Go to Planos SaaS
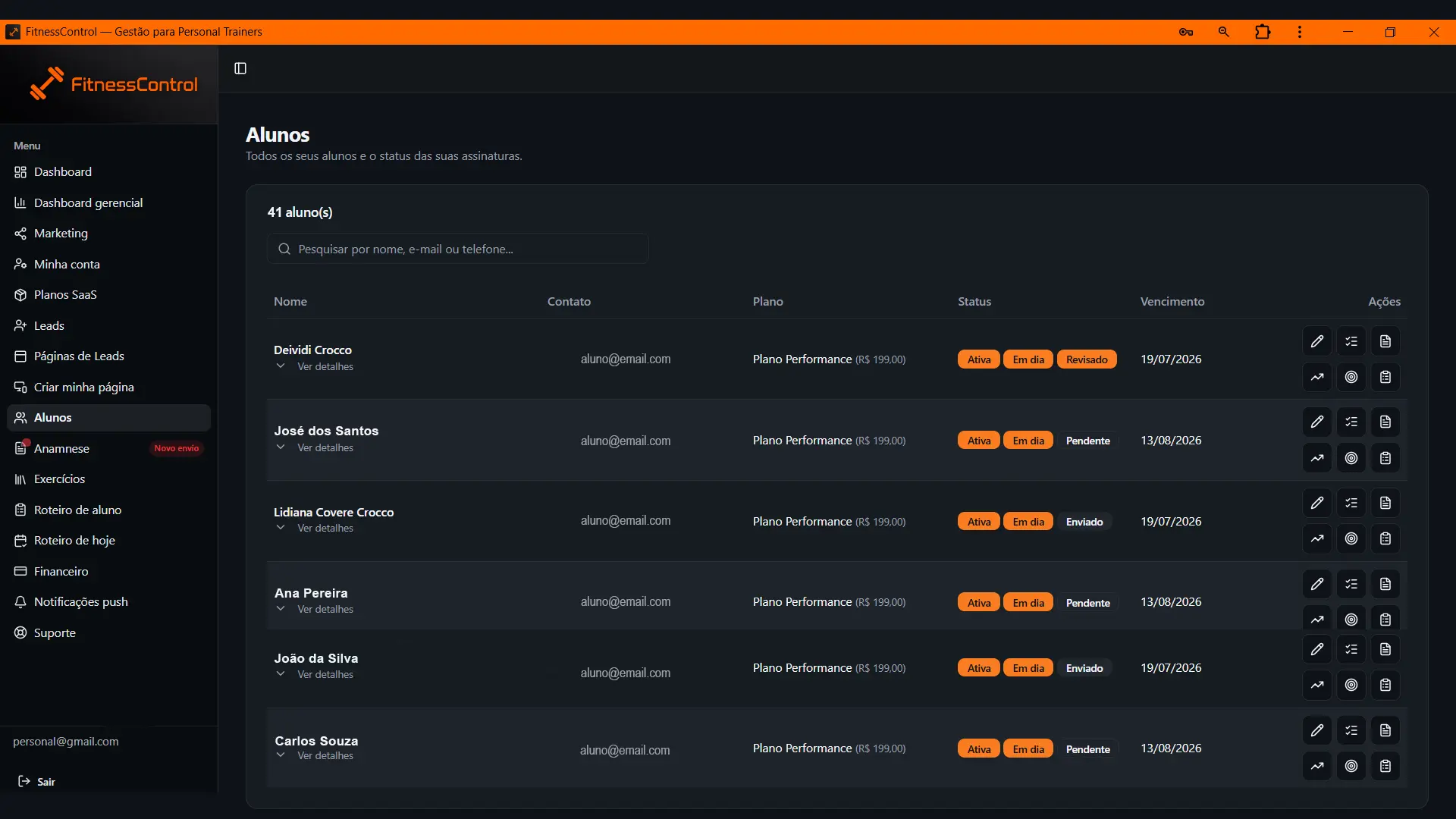1456x819 pixels. pyautogui.click(x=108, y=295)
